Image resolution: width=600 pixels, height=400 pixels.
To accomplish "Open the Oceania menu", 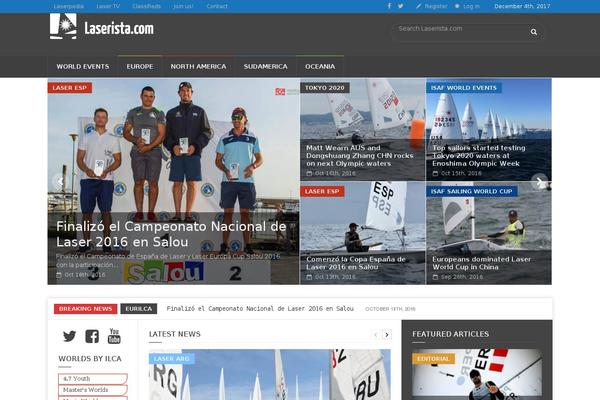I will [320, 67].
